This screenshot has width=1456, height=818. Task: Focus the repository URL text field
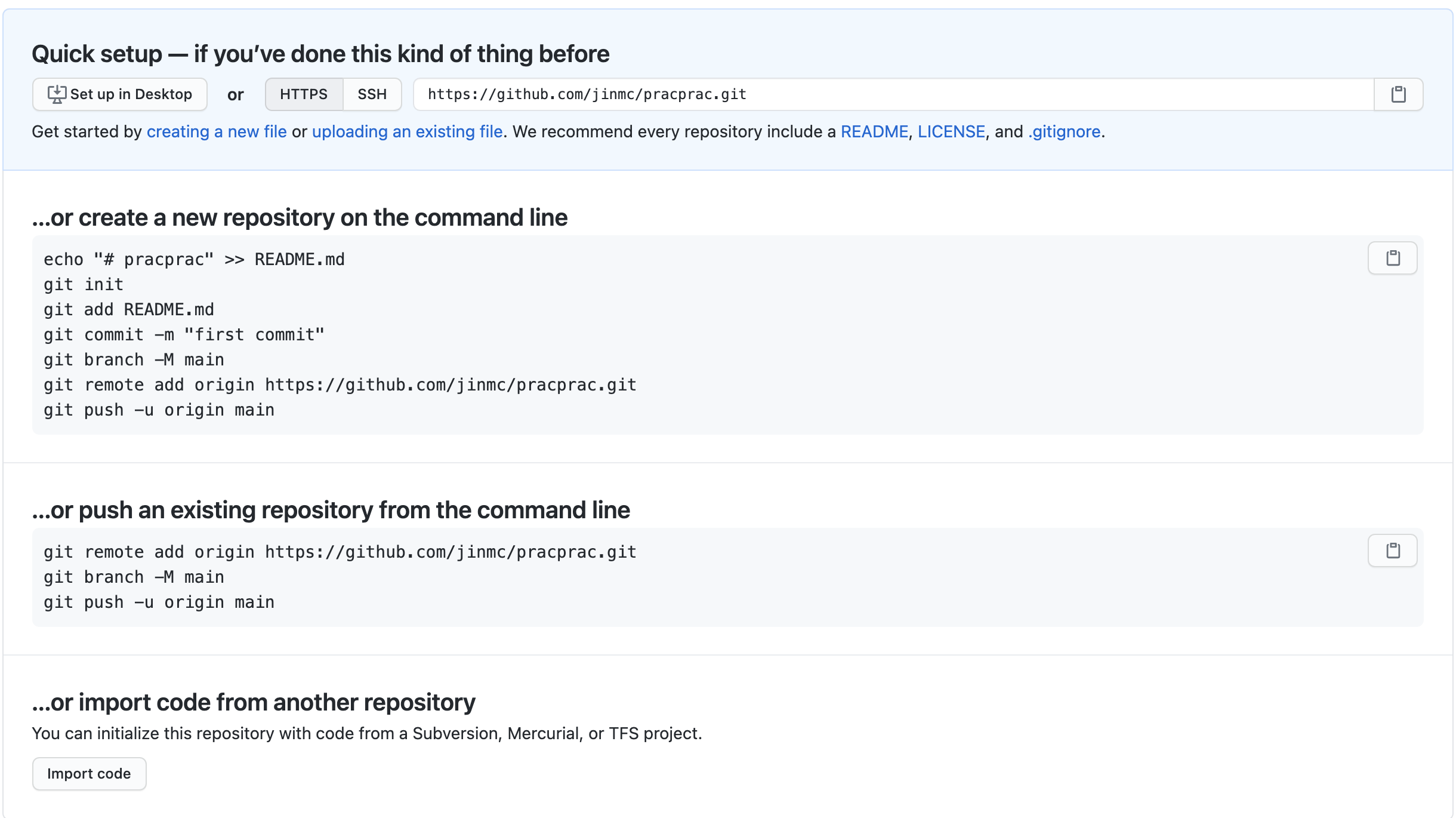[x=893, y=94]
